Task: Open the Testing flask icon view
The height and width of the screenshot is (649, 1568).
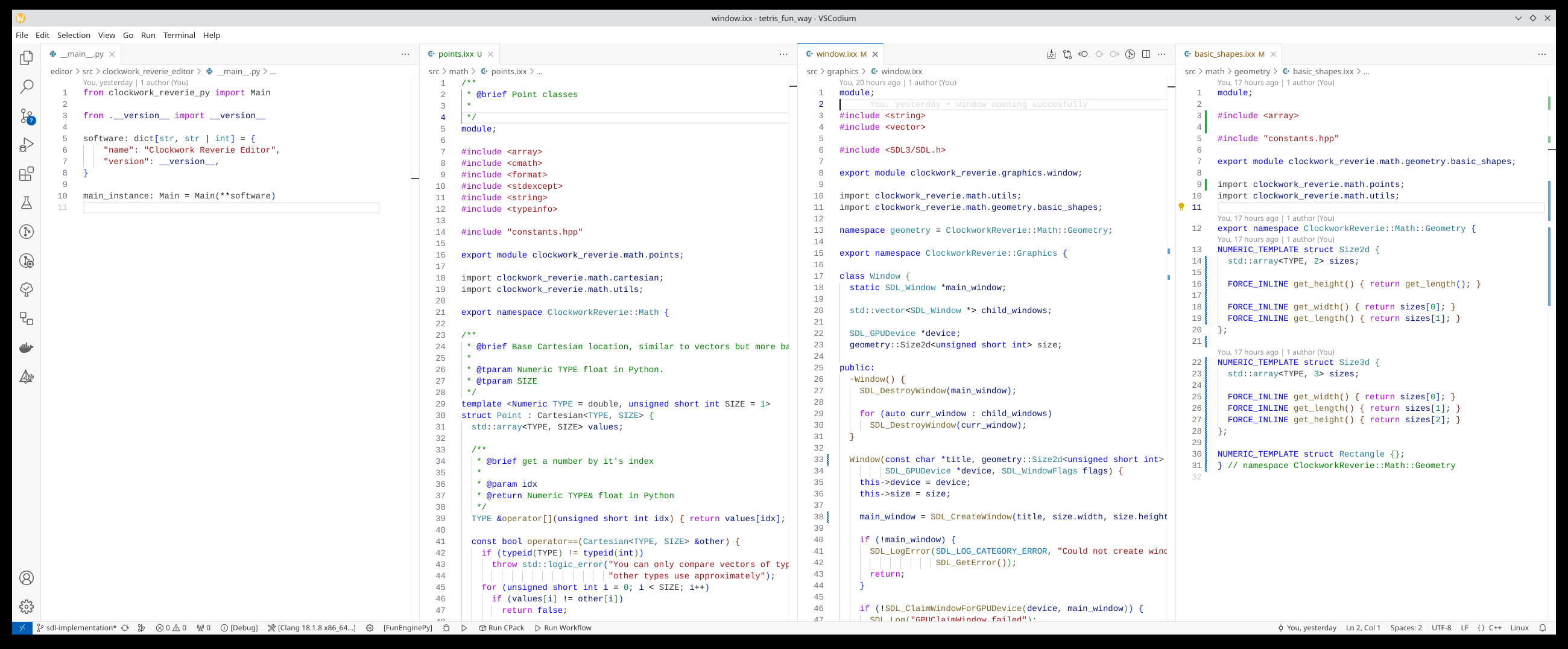Action: point(26,203)
